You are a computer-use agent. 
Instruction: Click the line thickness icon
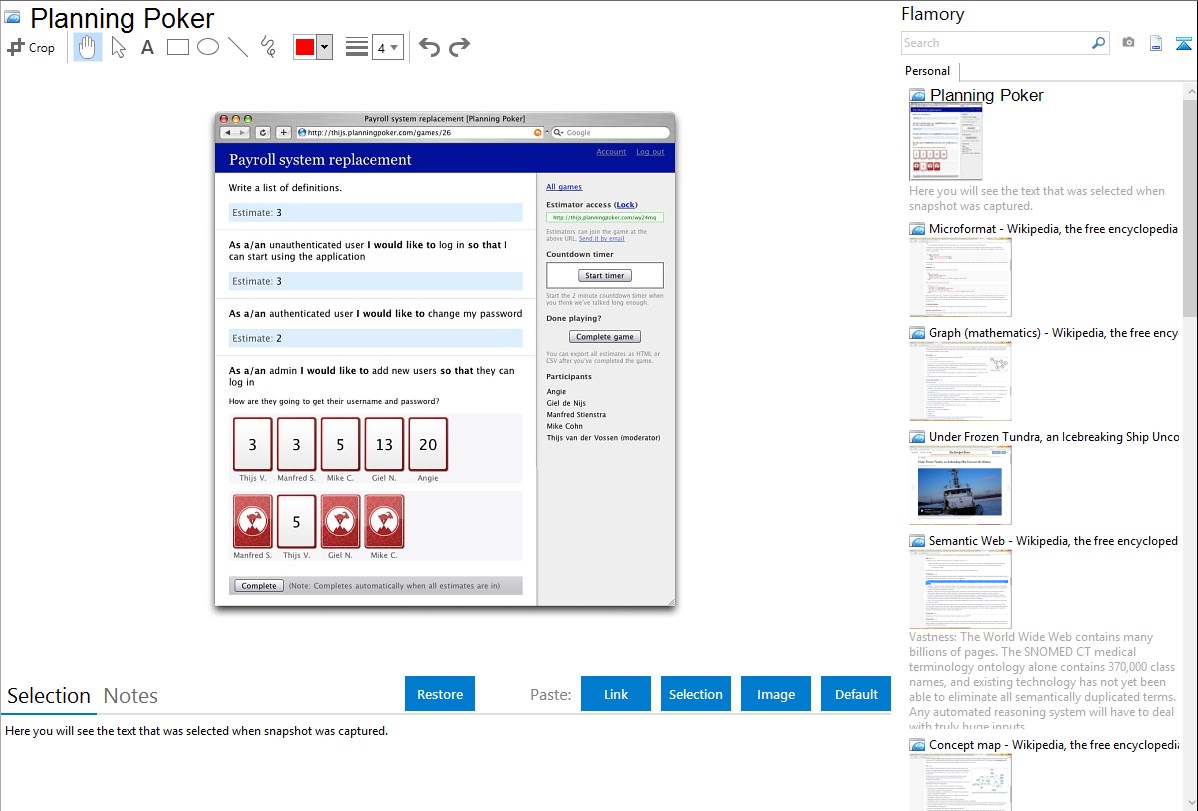tap(357, 47)
